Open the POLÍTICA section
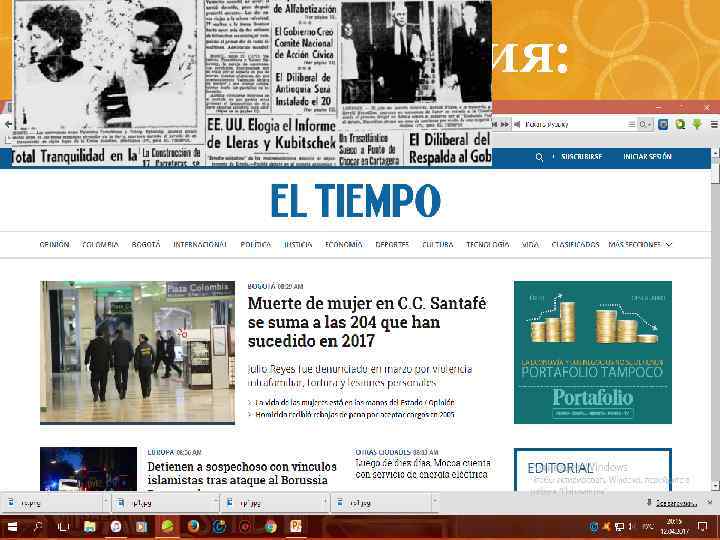This screenshot has width=720, height=540. pyautogui.click(x=255, y=245)
